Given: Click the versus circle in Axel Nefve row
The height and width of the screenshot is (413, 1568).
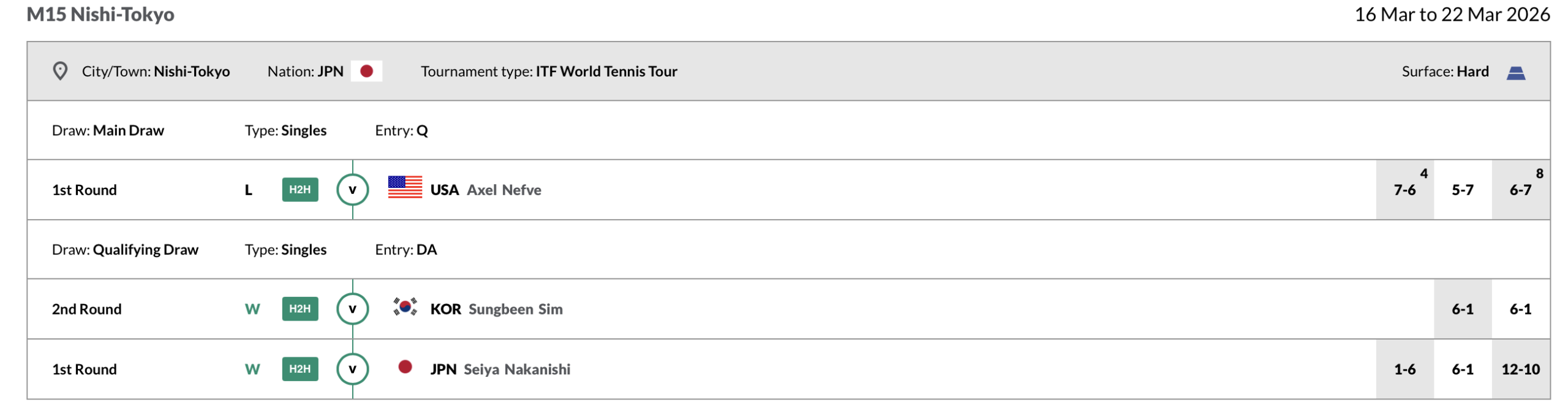Looking at the screenshot, I should click(x=352, y=190).
